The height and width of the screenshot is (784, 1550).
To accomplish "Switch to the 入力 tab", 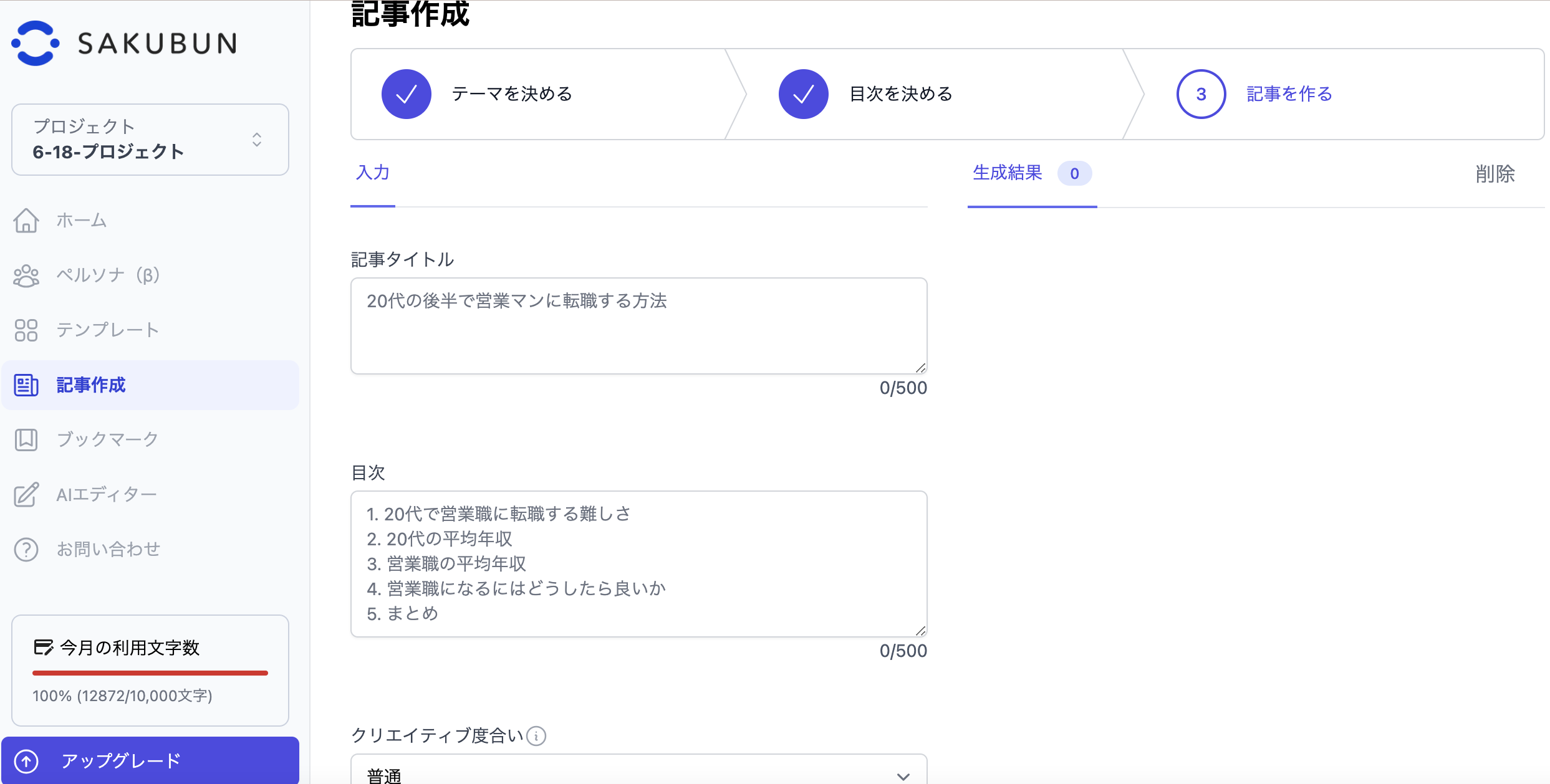I will coord(373,173).
